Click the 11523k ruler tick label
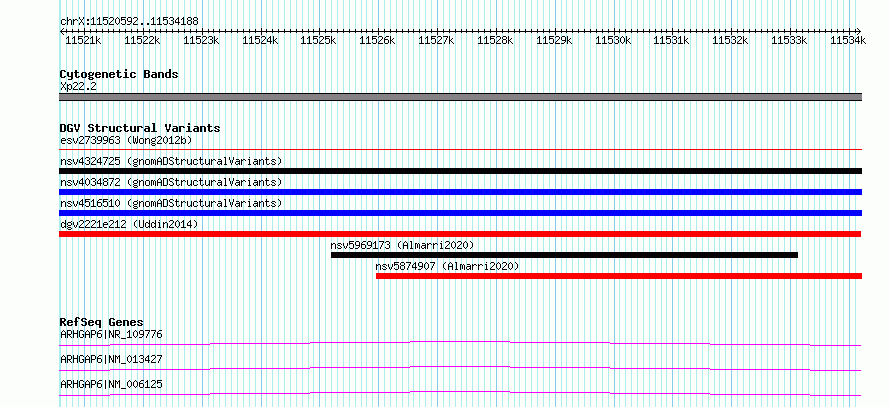Viewport: 890px width, 407px height. click(201, 40)
